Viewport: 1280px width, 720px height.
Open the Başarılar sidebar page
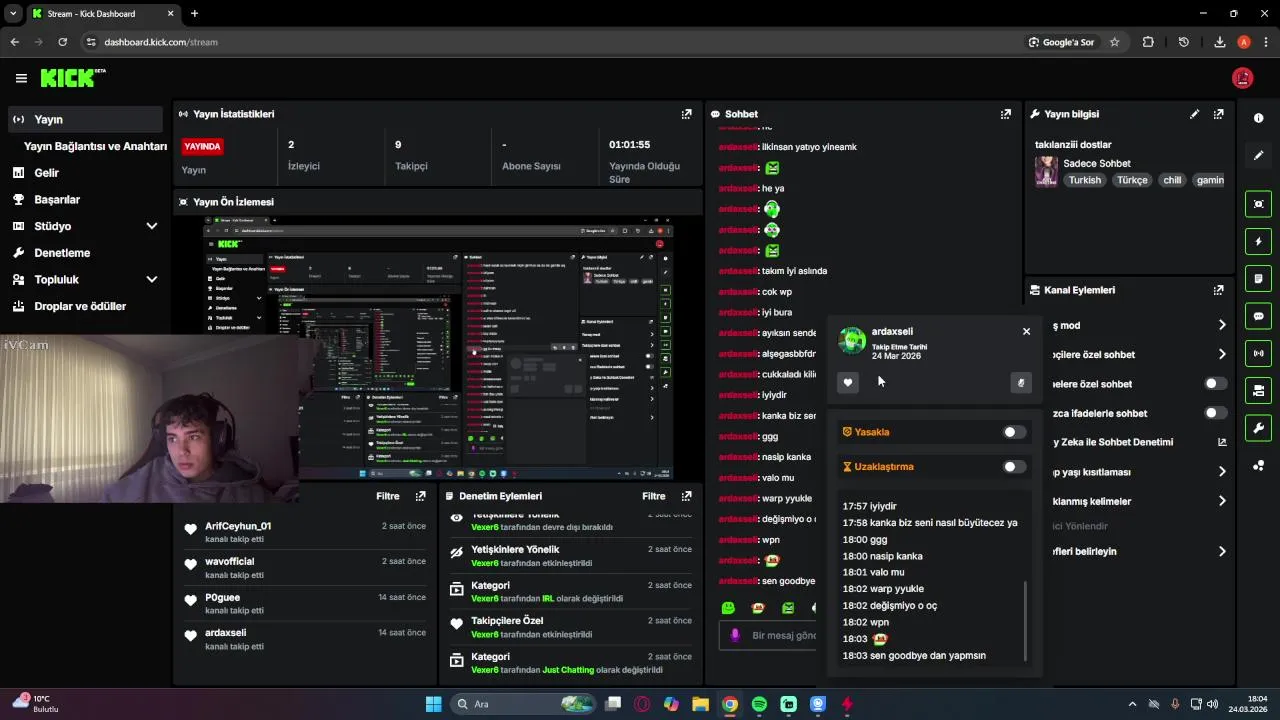coord(84,199)
